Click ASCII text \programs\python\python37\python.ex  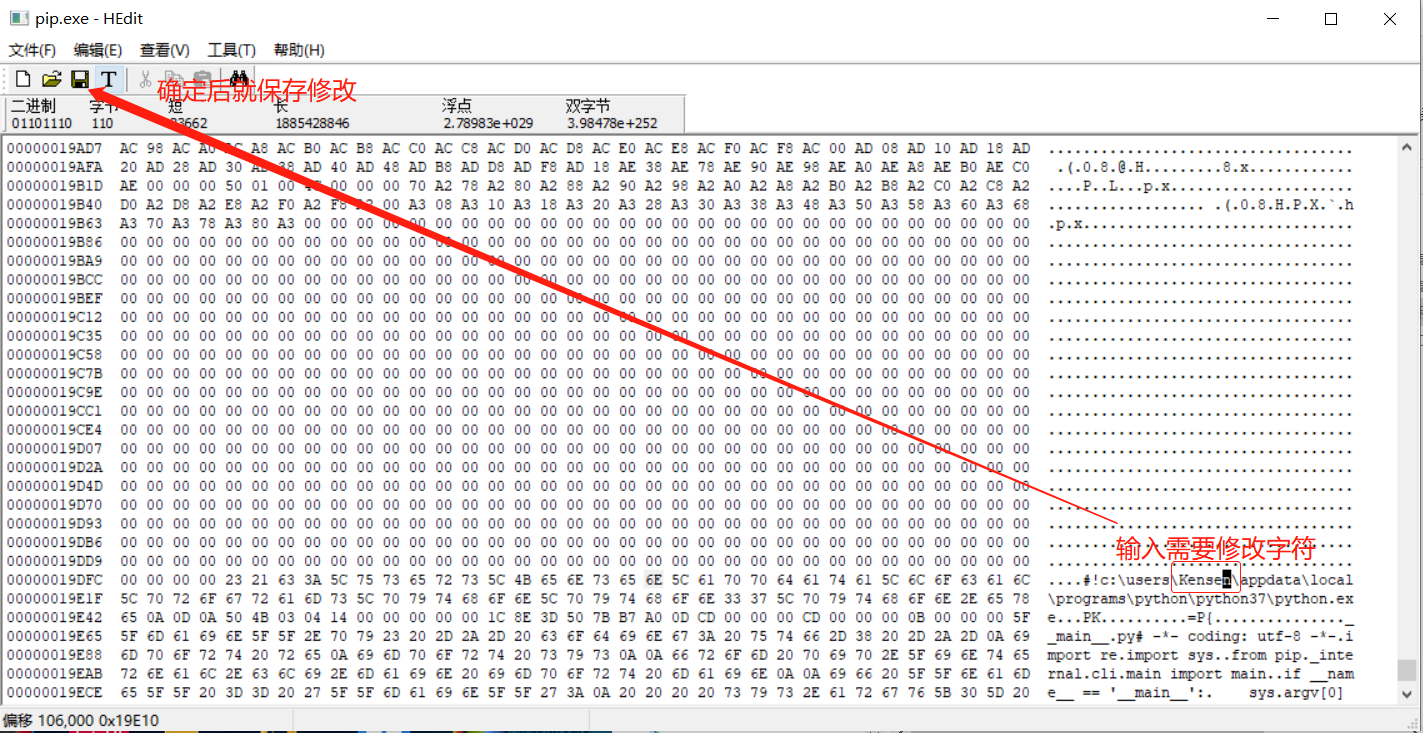[x=1200, y=599]
